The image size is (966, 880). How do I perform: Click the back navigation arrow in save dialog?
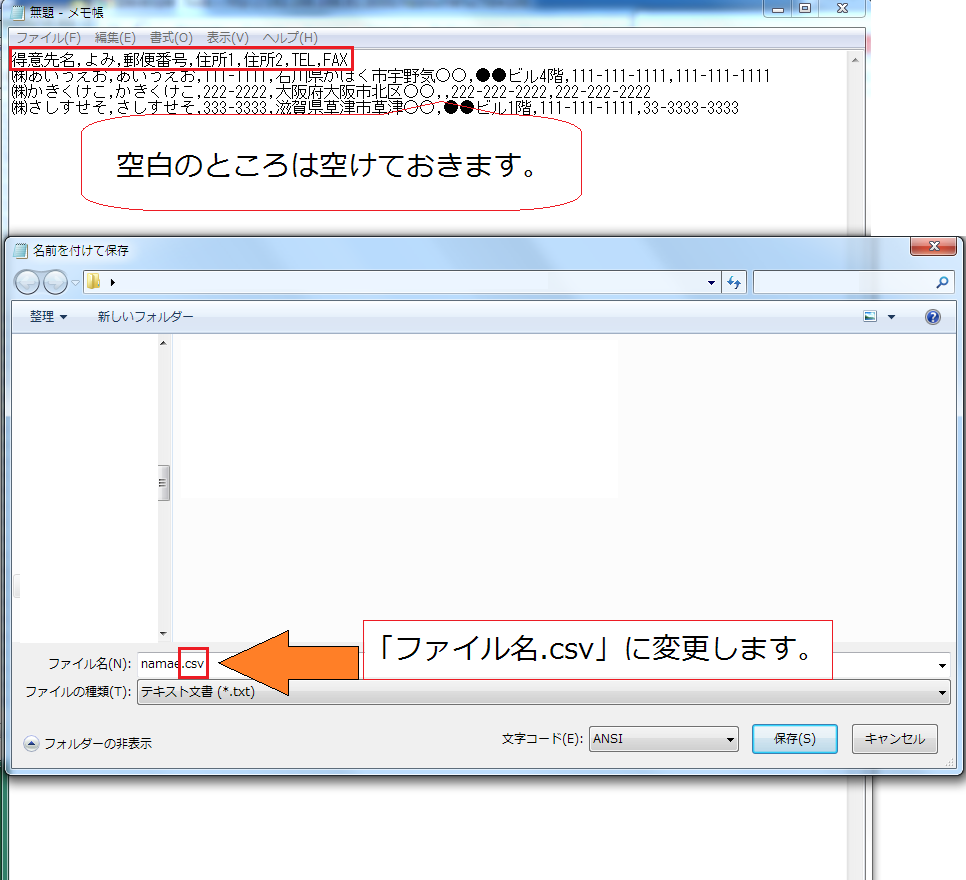pyautogui.click(x=28, y=282)
